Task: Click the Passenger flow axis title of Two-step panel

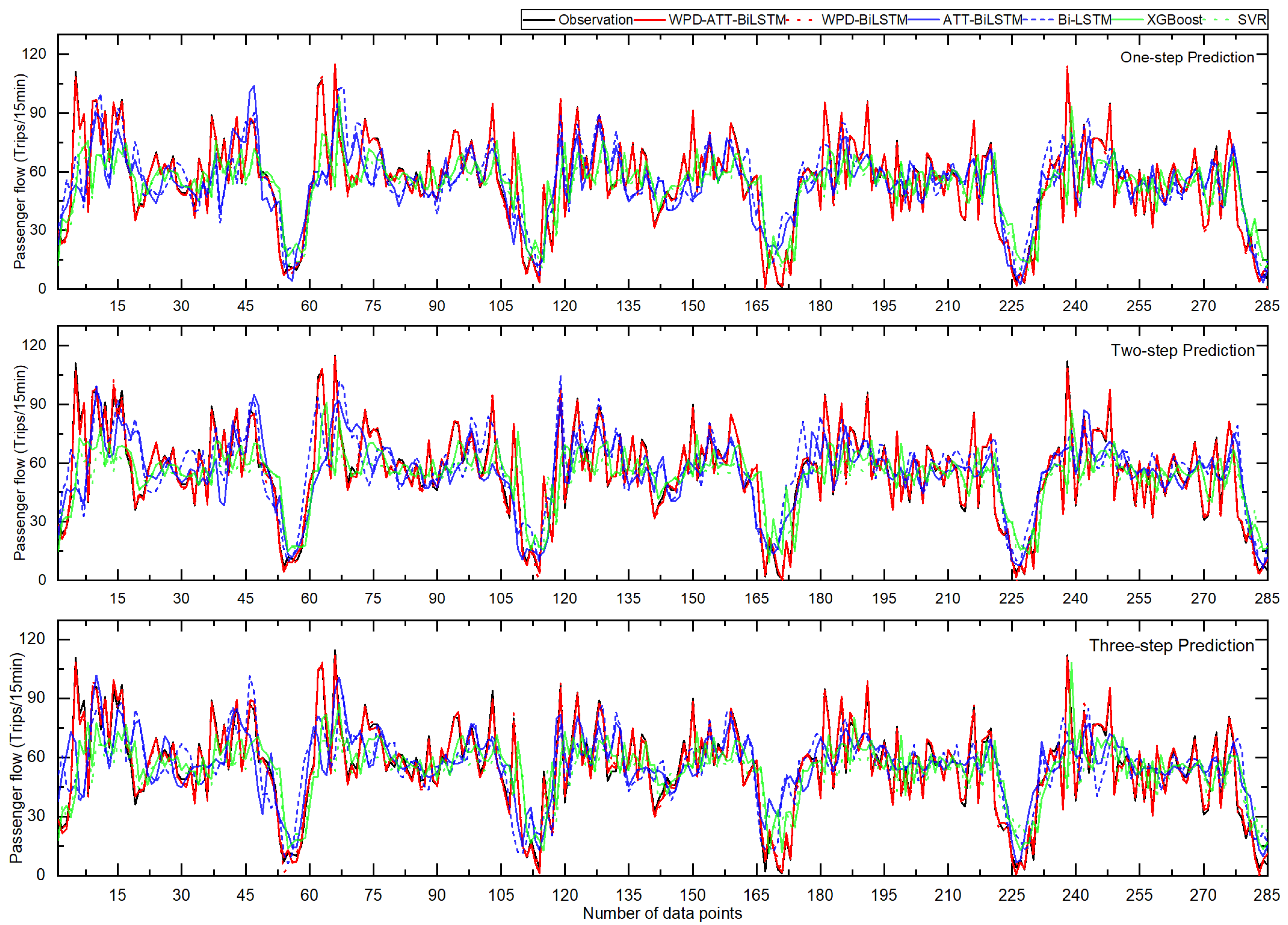Action: click(x=20, y=462)
